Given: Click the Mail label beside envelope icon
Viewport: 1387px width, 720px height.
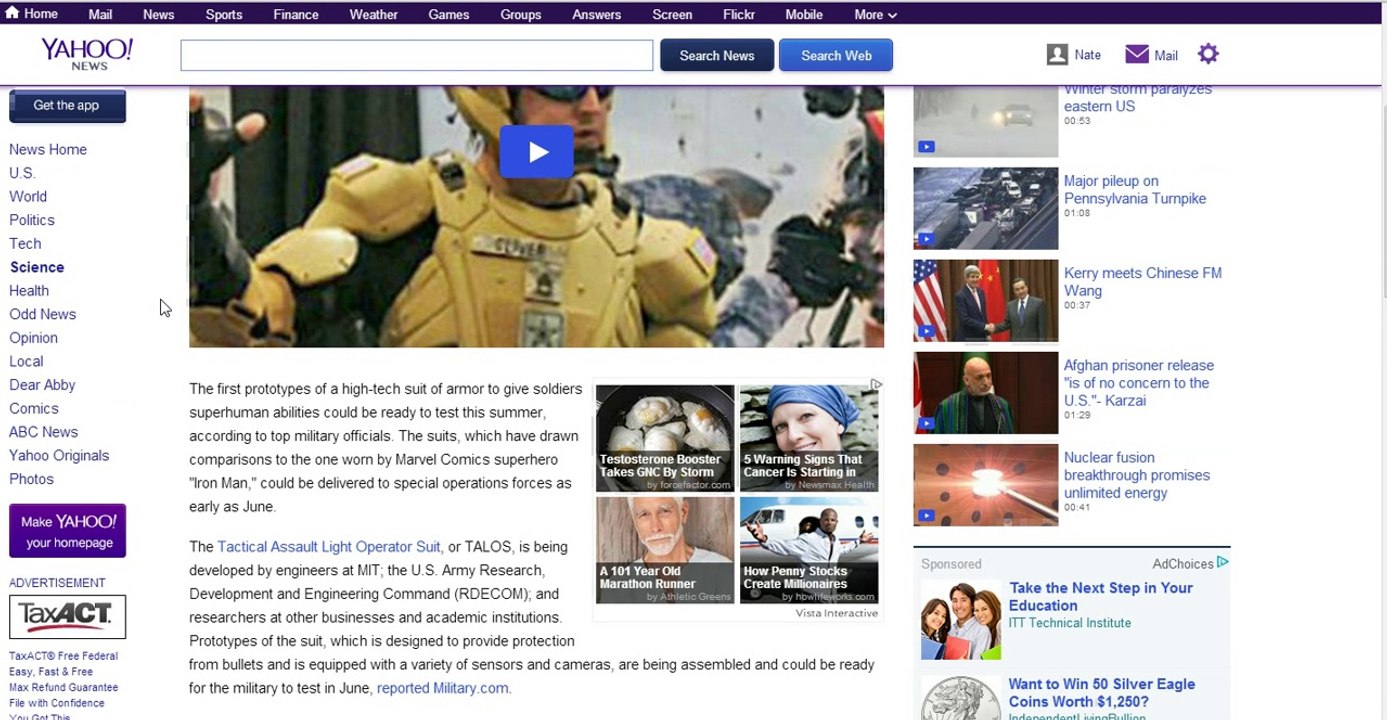Looking at the screenshot, I should tap(1166, 56).
